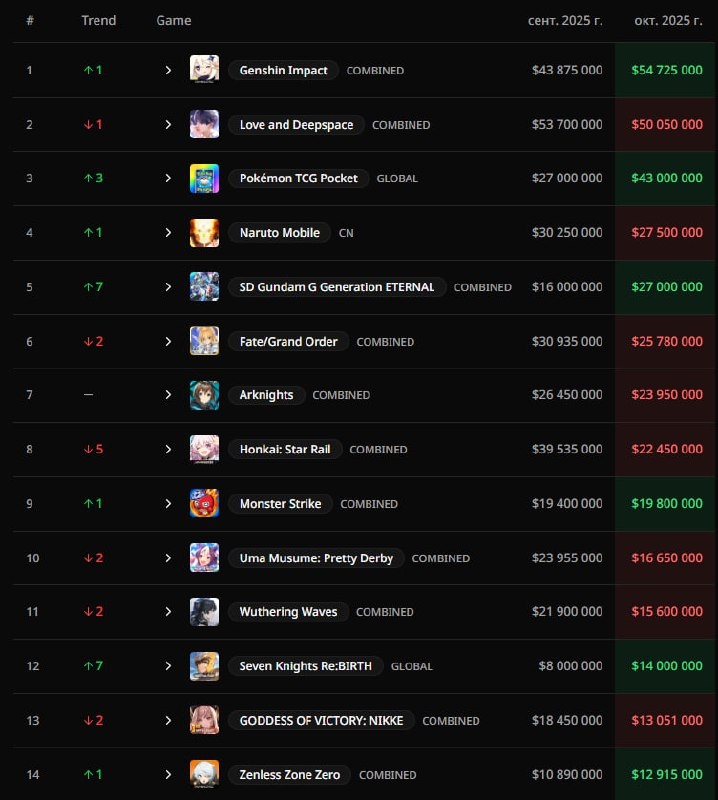The height and width of the screenshot is (800, 718).
Task: Sort by the Trend column header
Action: click(x=98, y=20)
